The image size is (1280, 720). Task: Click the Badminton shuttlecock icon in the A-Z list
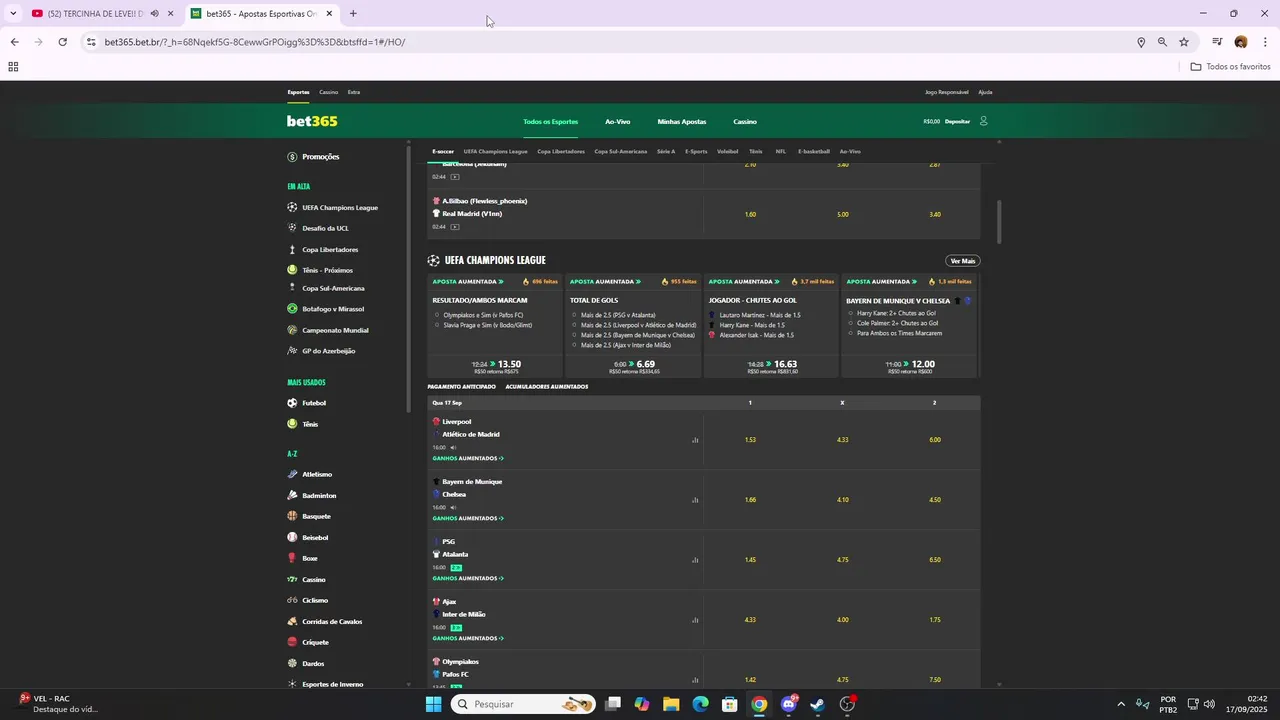[292, 495]
